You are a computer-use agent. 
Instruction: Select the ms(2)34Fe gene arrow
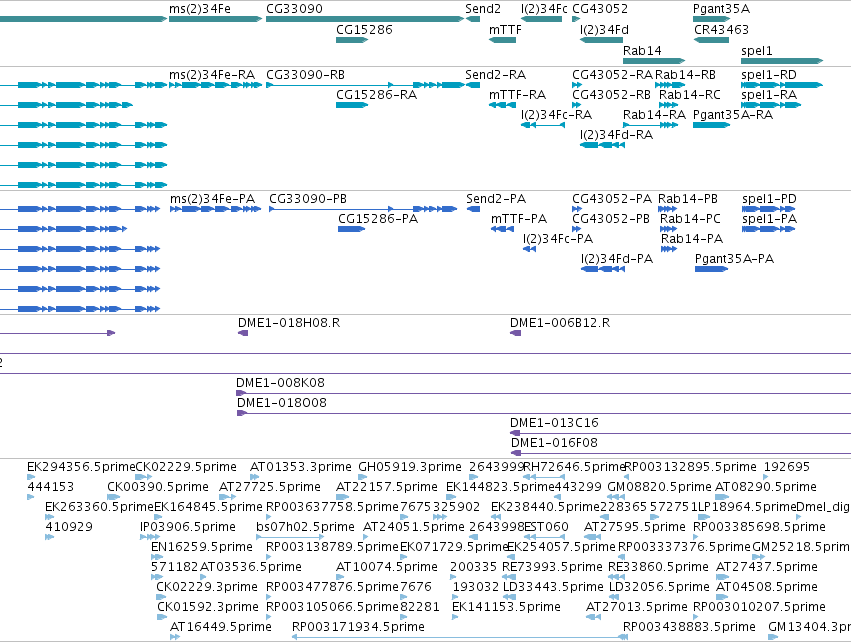215,19
